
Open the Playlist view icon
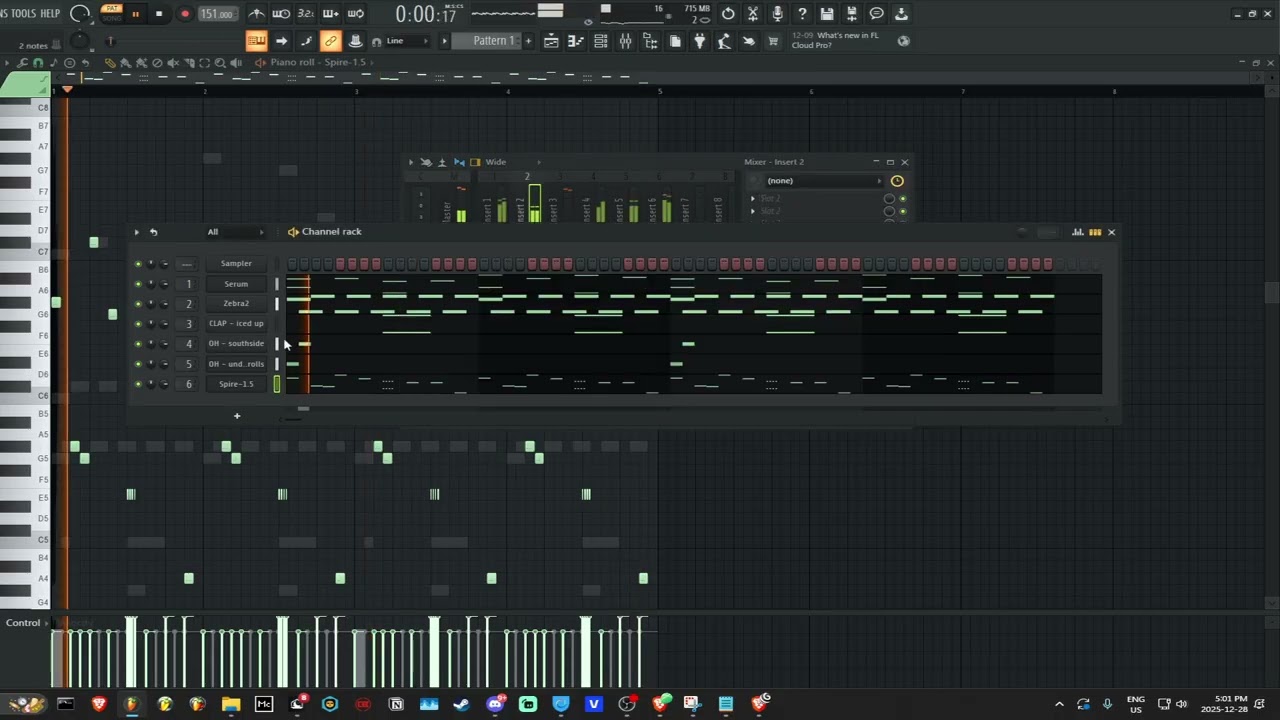pos(551,41)
